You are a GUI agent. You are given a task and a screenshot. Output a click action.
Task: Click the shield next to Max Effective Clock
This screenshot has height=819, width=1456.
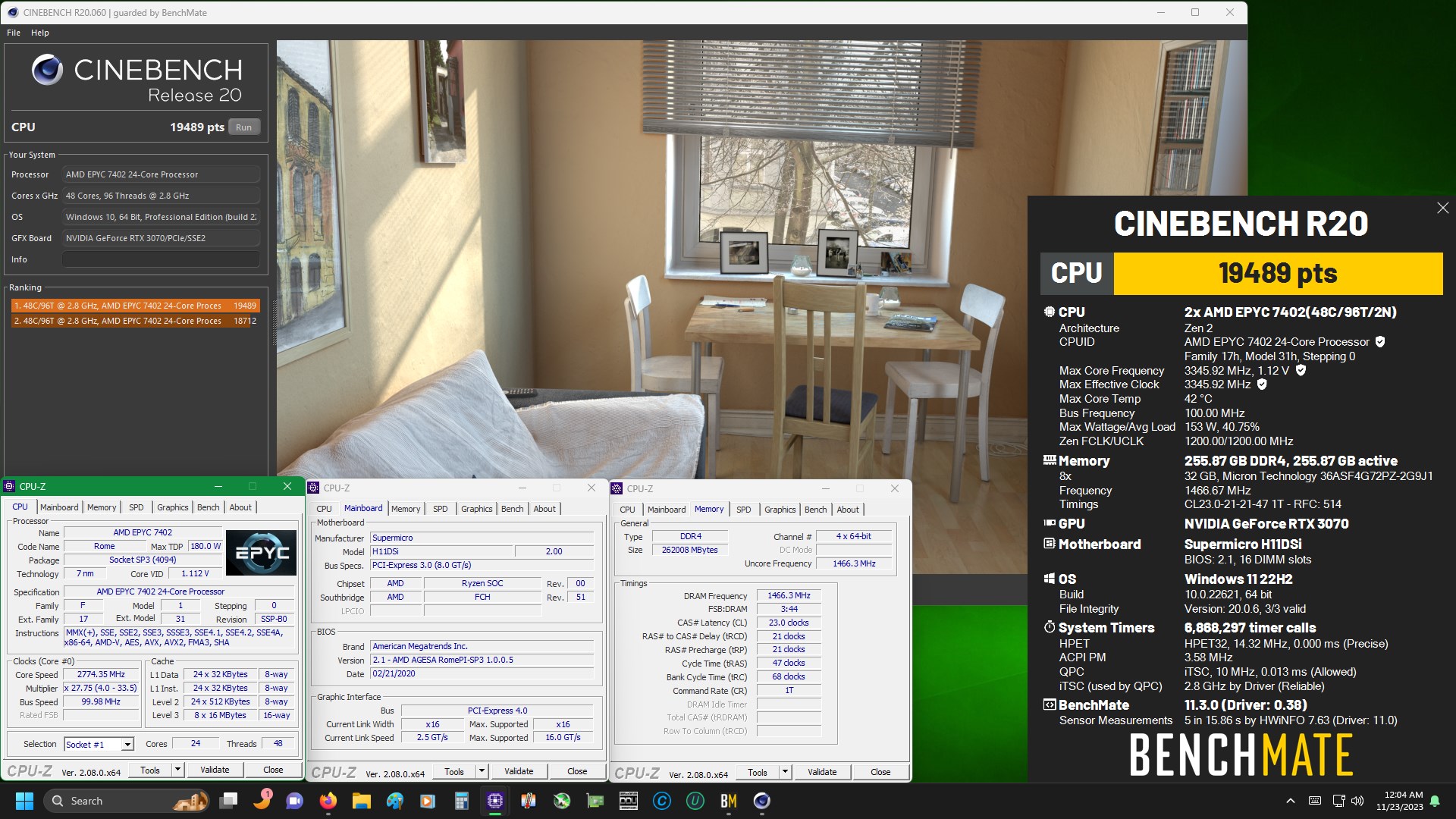coord(1262,384)
